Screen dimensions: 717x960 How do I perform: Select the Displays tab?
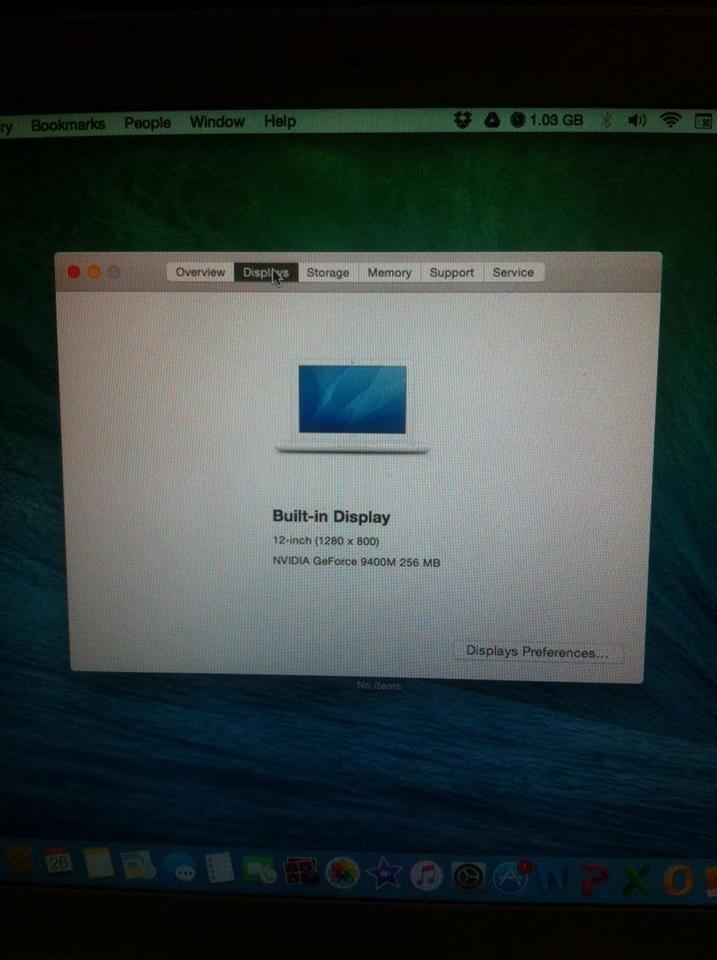pyautogui.click(x=266, y=272)
